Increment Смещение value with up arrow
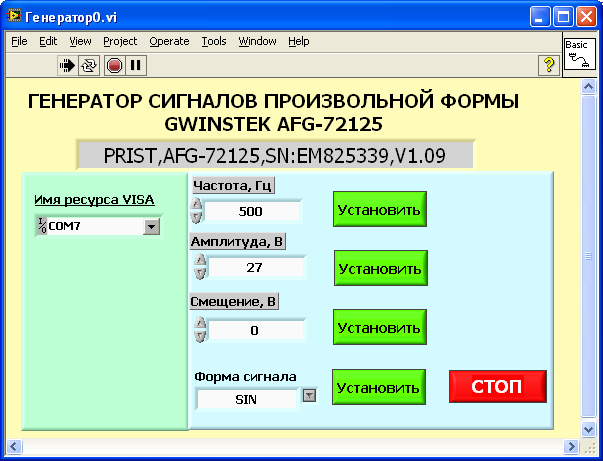This screenshot has width=603, height=461. 200,323
